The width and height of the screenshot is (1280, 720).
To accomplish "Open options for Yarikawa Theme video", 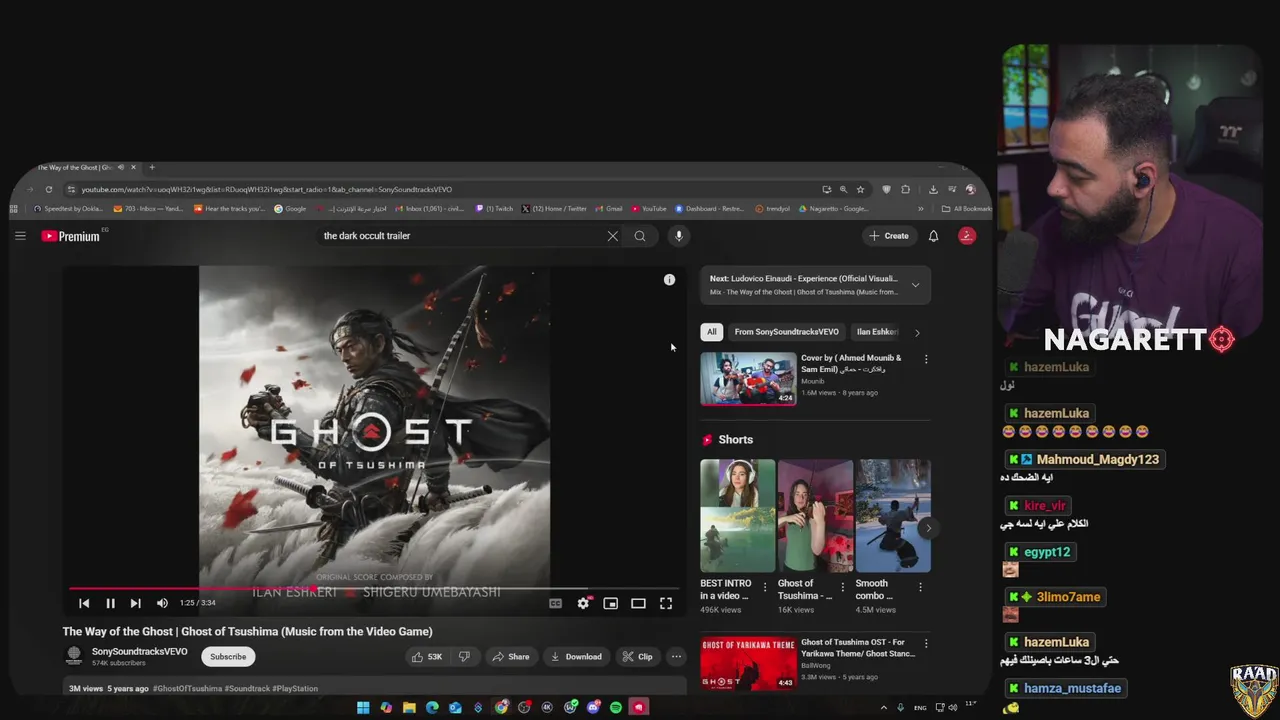I will 926,643.
